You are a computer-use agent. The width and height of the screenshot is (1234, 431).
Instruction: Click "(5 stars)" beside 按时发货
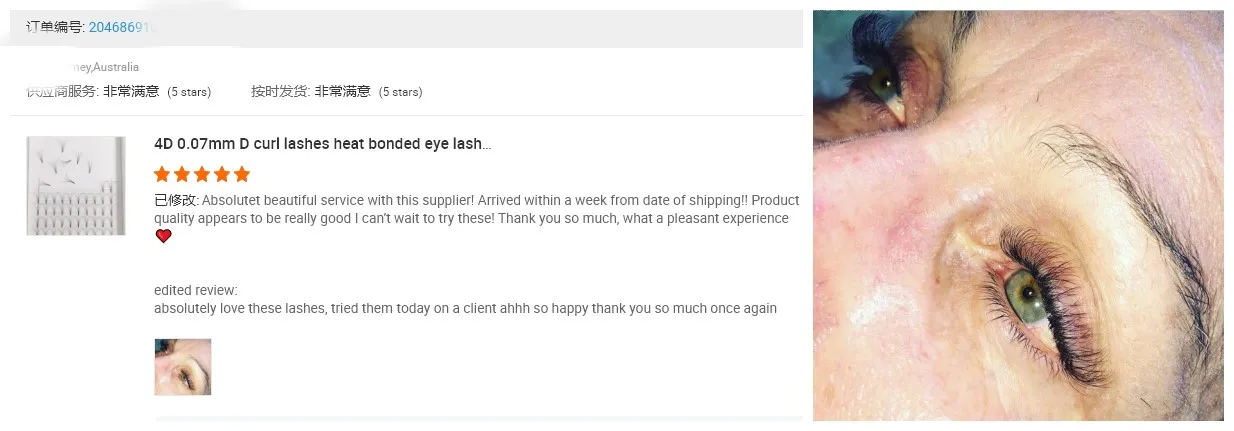click(400, 92)
